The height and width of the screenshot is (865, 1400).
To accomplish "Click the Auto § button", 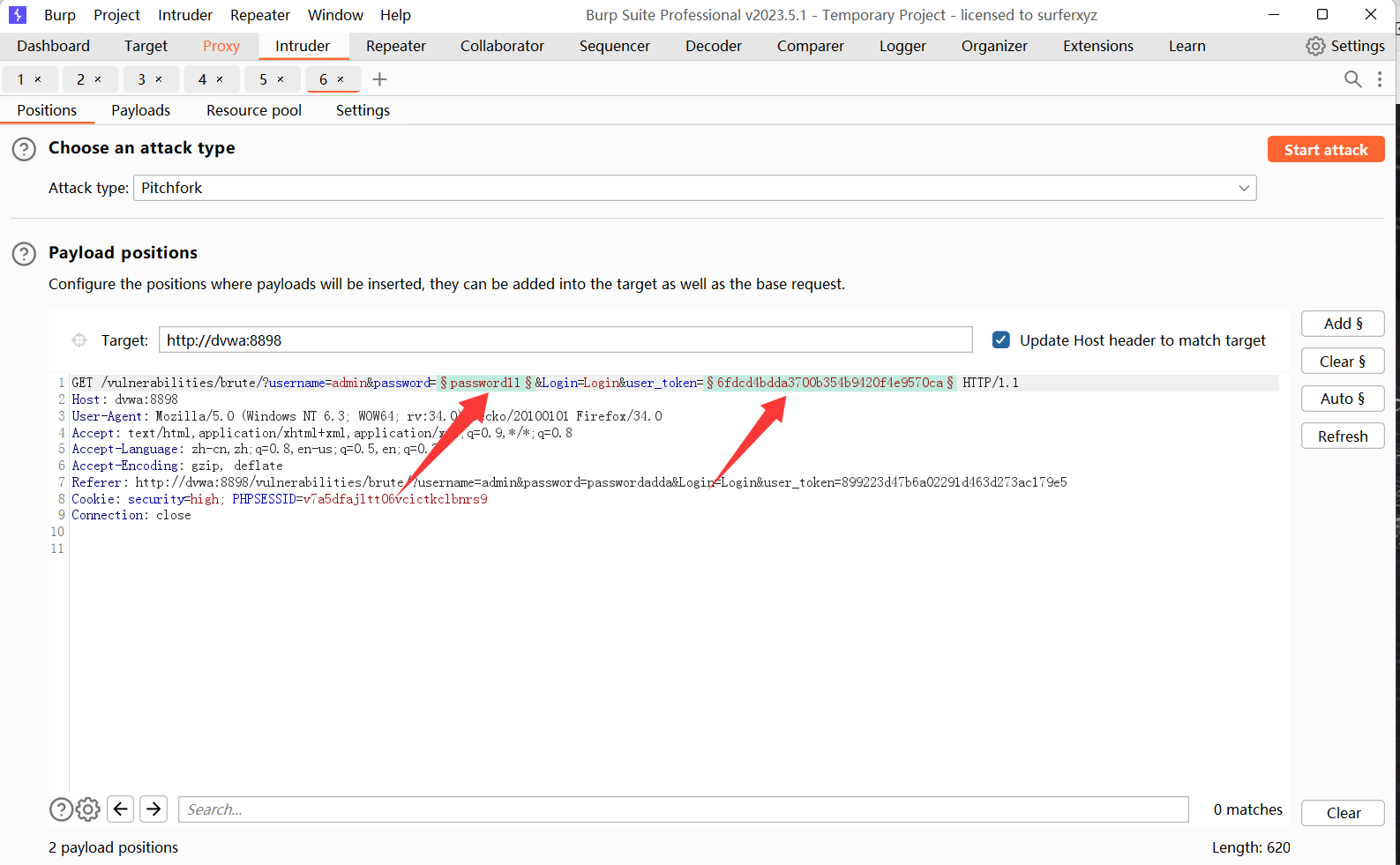I will point(1343,399).
